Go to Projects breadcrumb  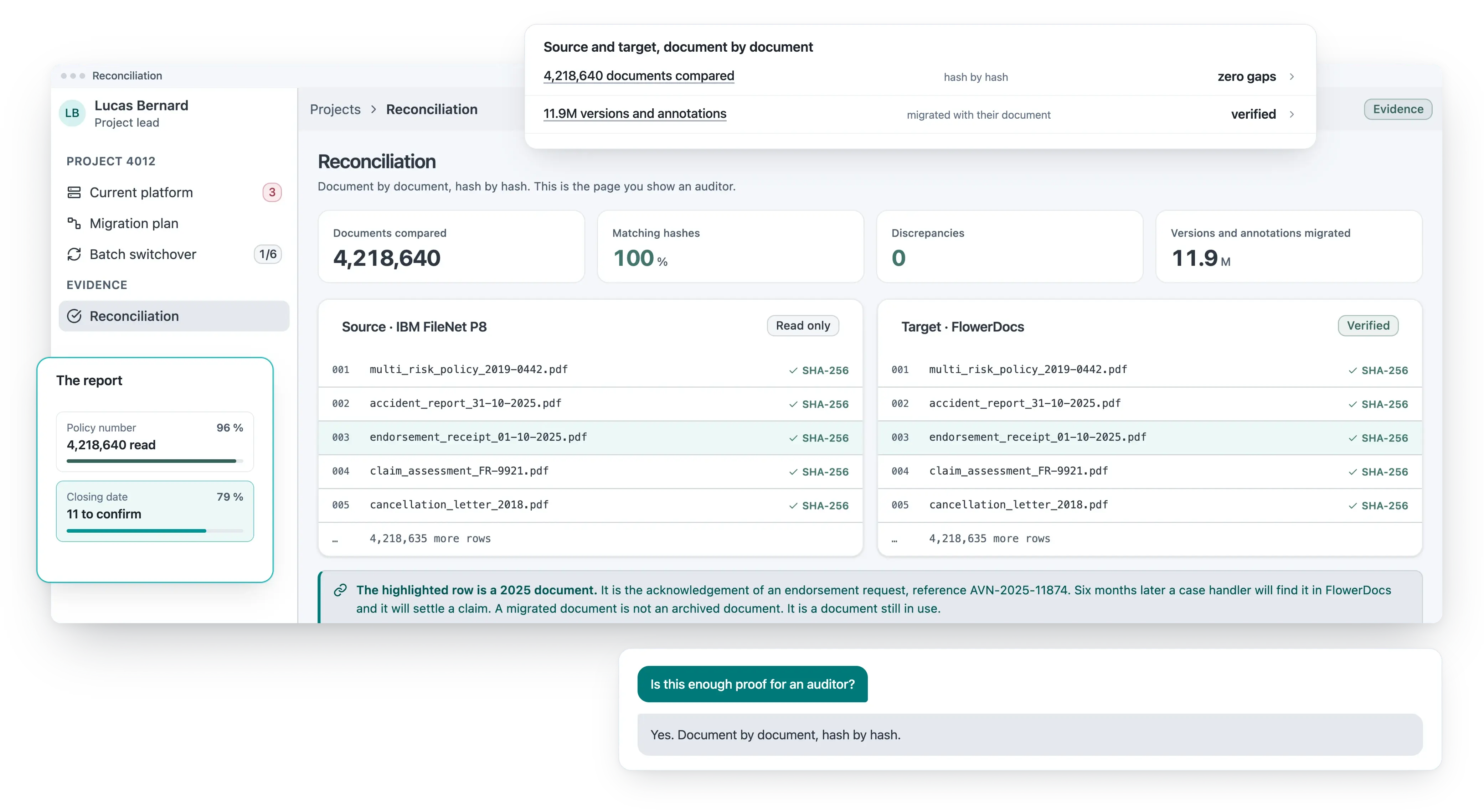pos(335,109)
